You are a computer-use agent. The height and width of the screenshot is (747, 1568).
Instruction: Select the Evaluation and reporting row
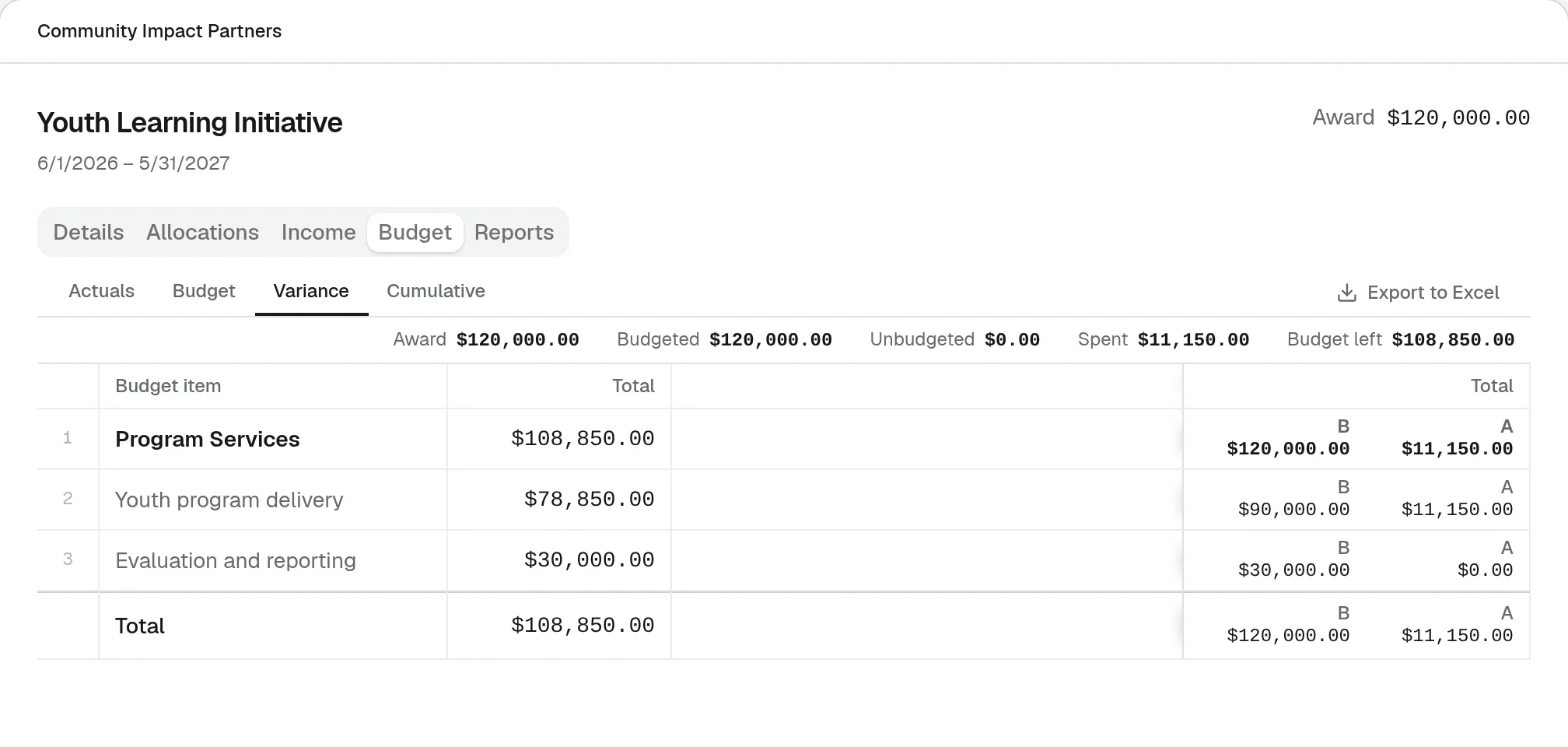[236, 560]
